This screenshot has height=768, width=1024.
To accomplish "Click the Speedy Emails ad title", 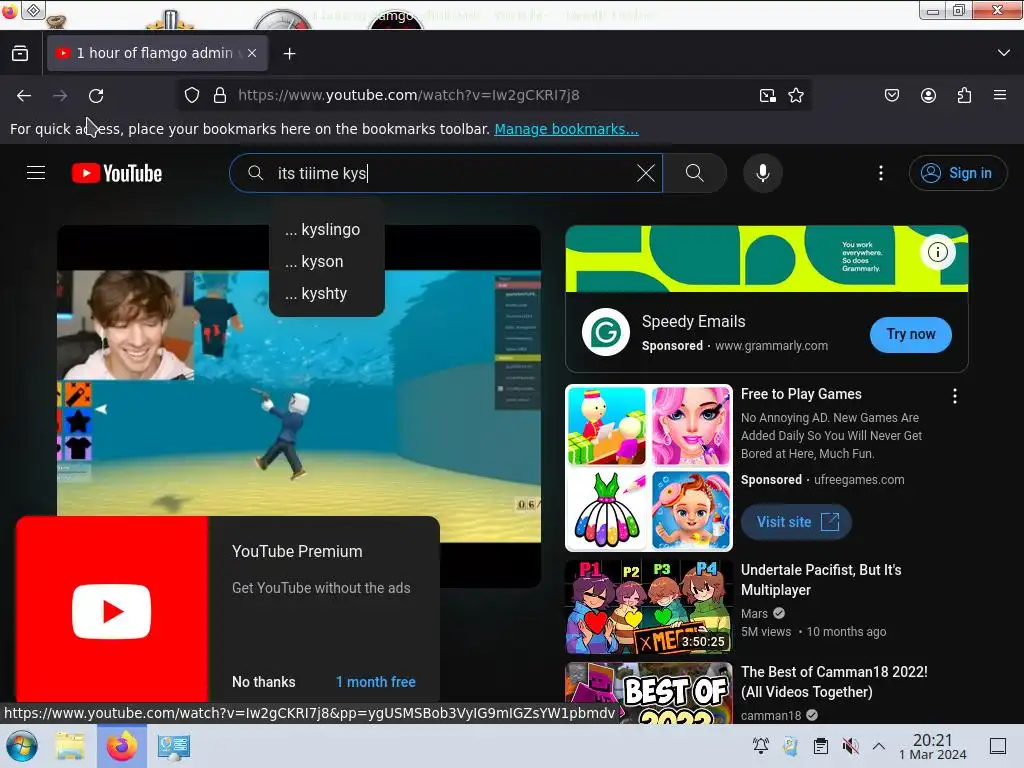I will [694, 321].
